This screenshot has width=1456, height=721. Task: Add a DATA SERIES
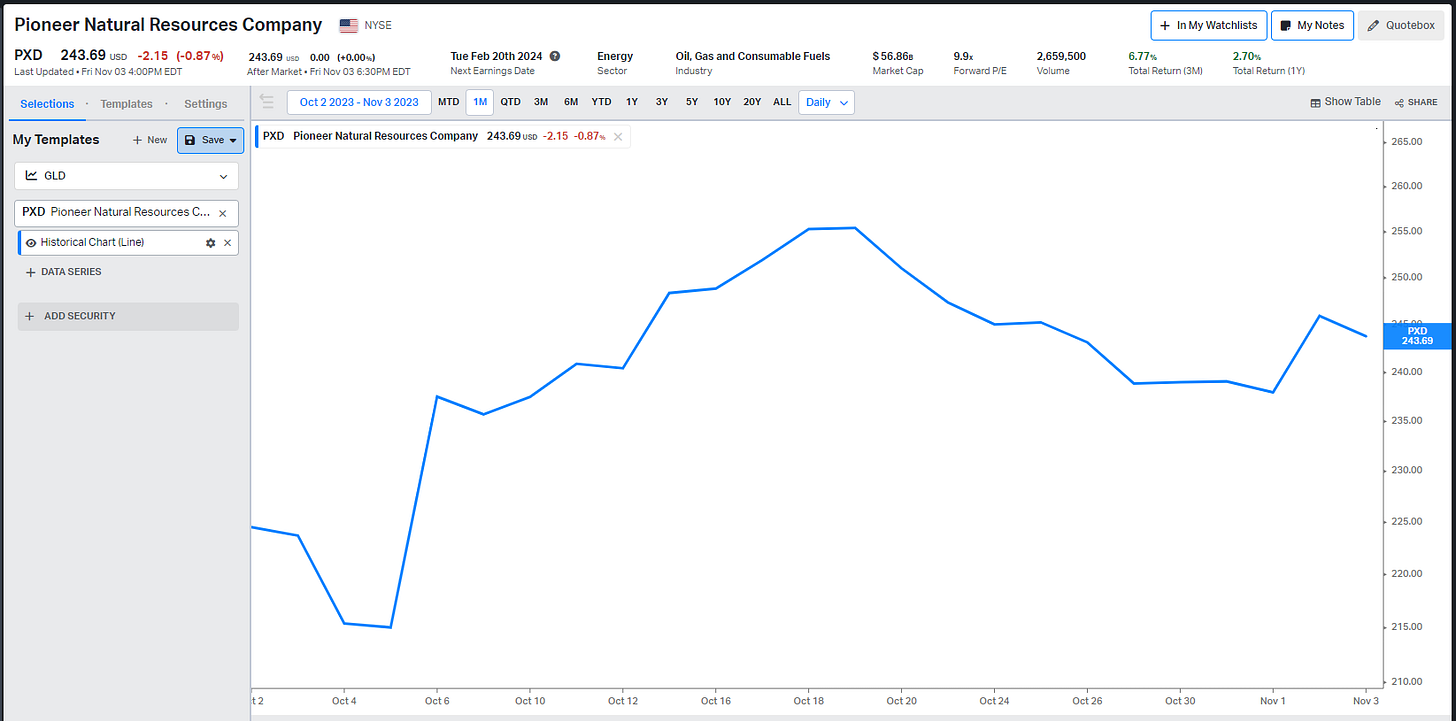pyautogui.click(x=62, y=272)
